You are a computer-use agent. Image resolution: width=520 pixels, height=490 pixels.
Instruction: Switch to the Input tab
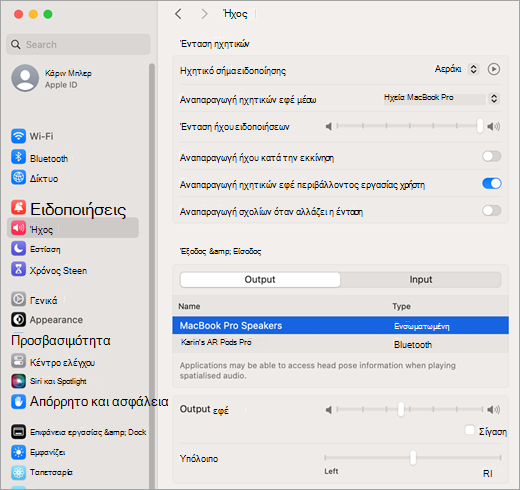tap(421, 279)
